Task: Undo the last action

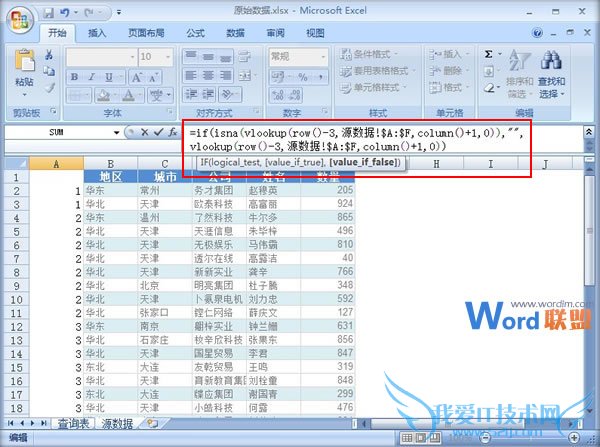Action: [x=64, y=13]
